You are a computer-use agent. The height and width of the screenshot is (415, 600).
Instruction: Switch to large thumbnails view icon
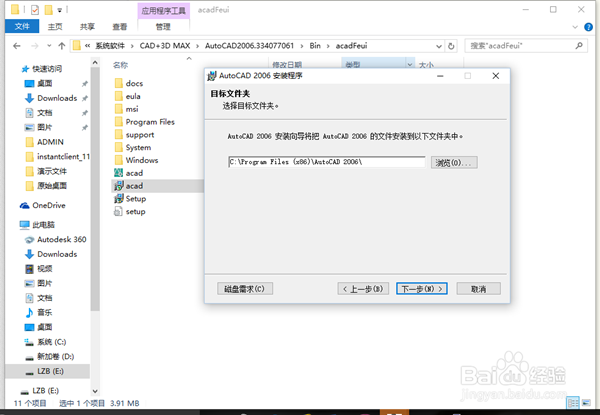pos(586,403)
